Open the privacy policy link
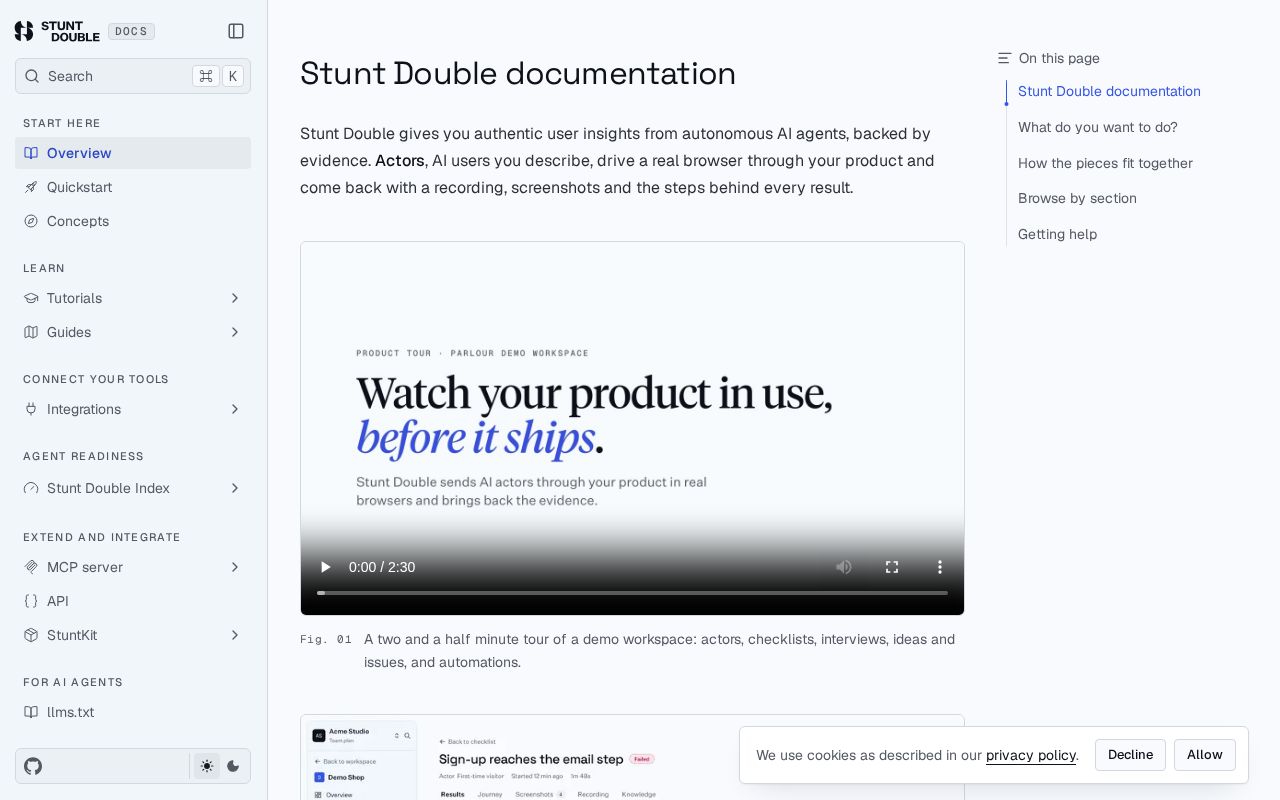 pyautogui.click(x=1030, y=755)
